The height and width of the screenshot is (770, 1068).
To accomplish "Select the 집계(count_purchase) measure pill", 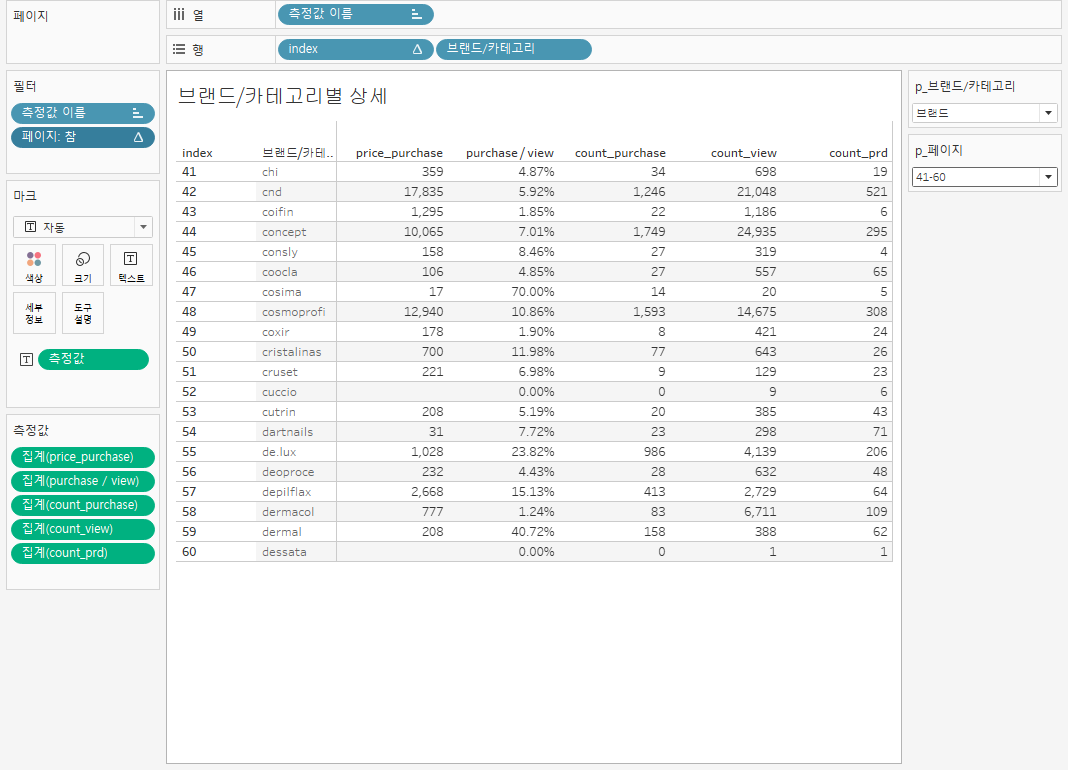I will [83, 505].
